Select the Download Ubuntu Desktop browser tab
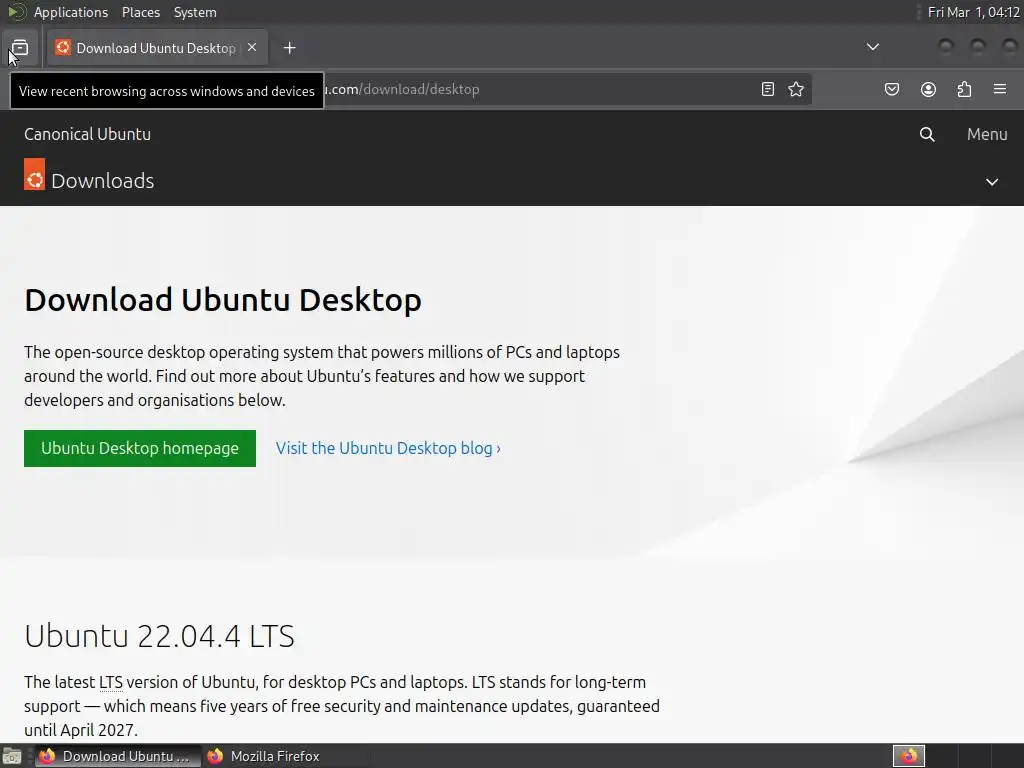 pos(157,48)
